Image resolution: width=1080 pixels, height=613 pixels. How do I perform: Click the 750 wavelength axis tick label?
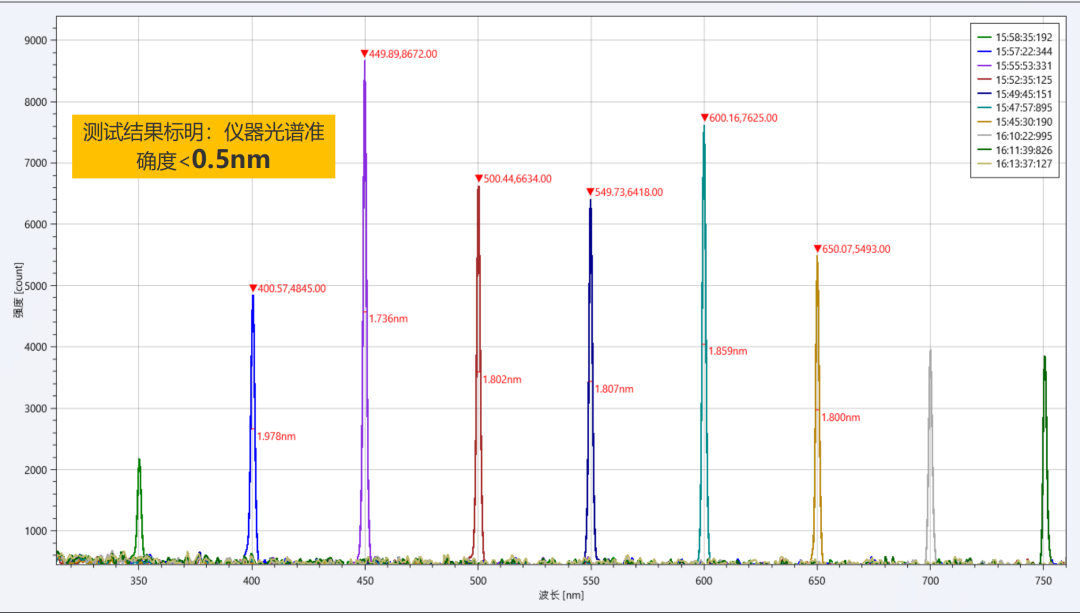[1043, 581]
